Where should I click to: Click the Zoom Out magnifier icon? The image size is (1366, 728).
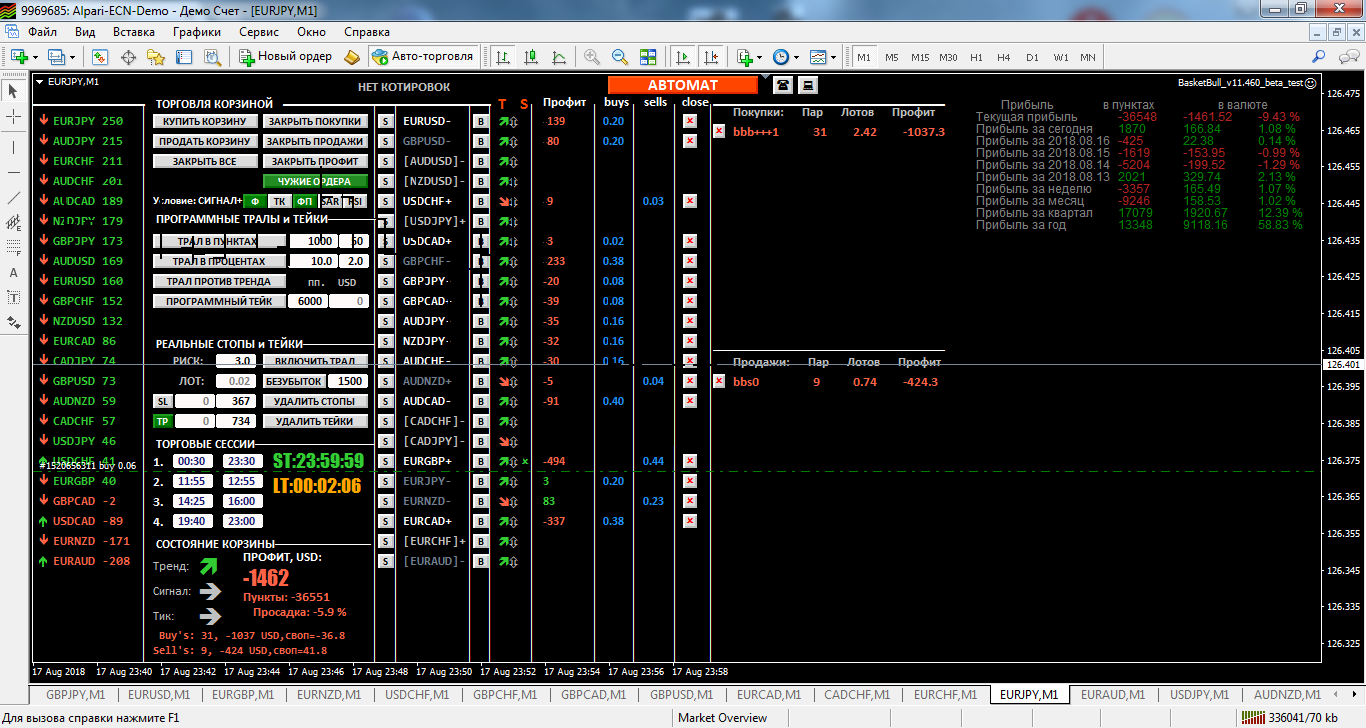[620, 57]
